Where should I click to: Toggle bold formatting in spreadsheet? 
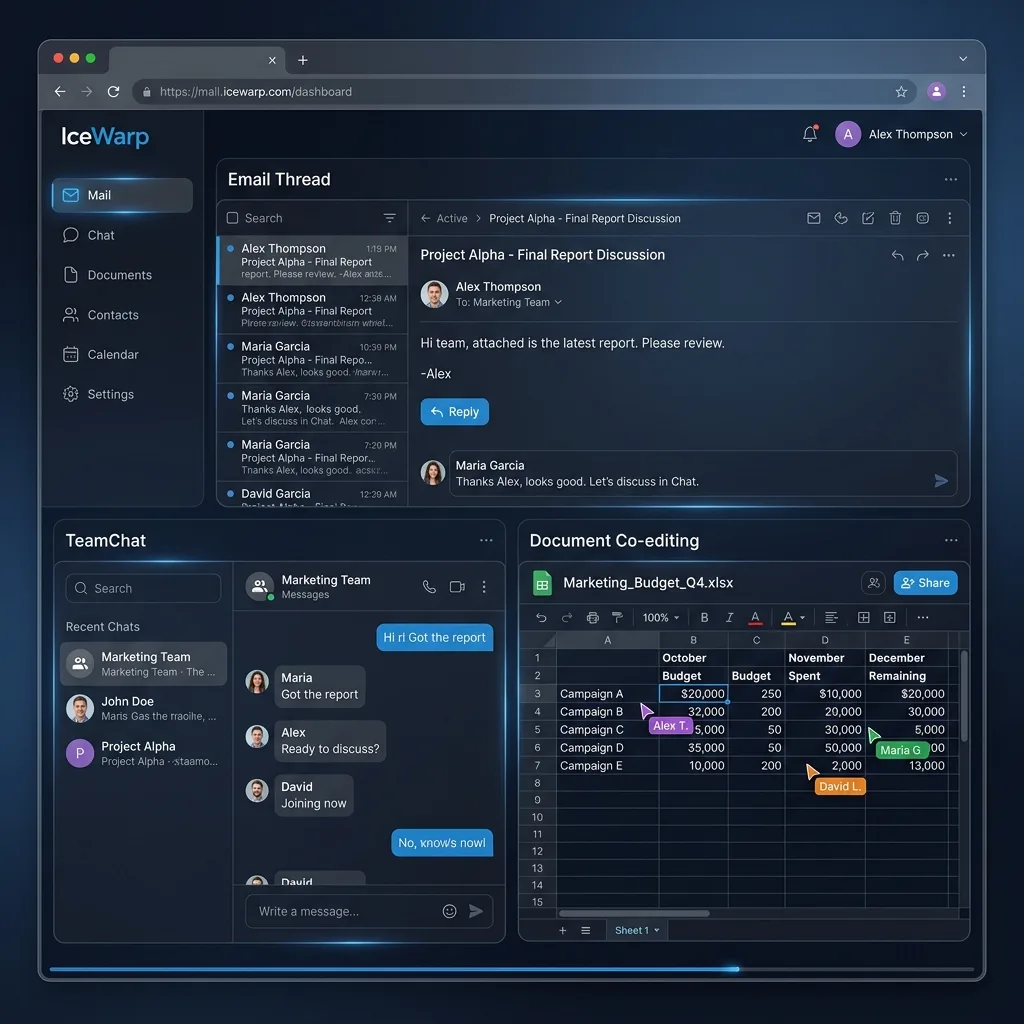(704, 617)
